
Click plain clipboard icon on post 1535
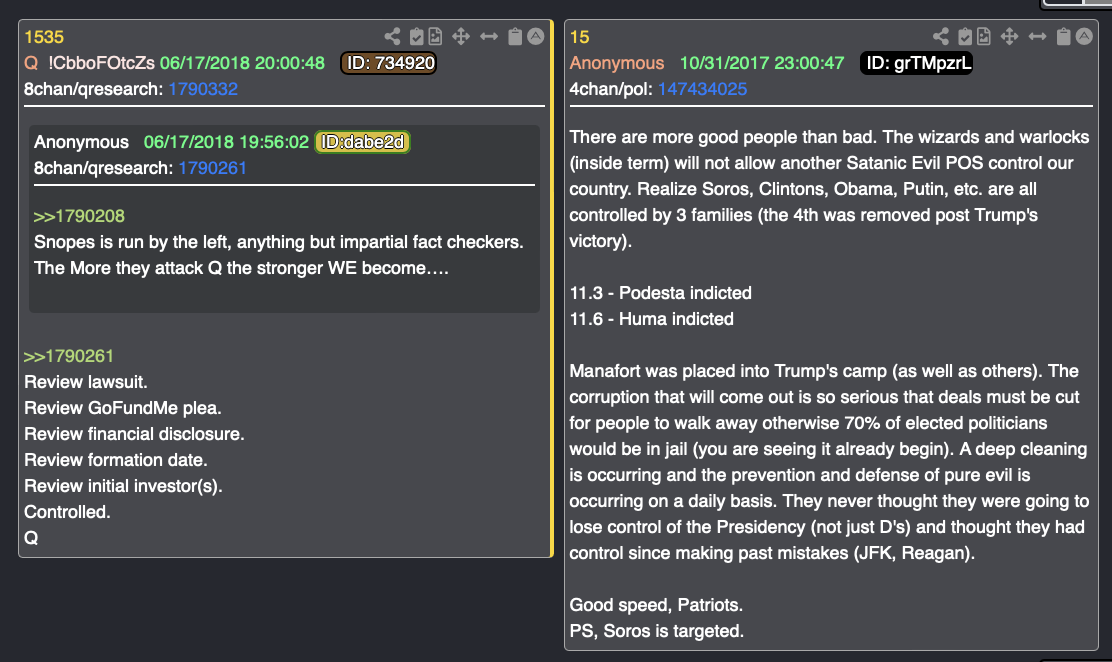point(515,37)
